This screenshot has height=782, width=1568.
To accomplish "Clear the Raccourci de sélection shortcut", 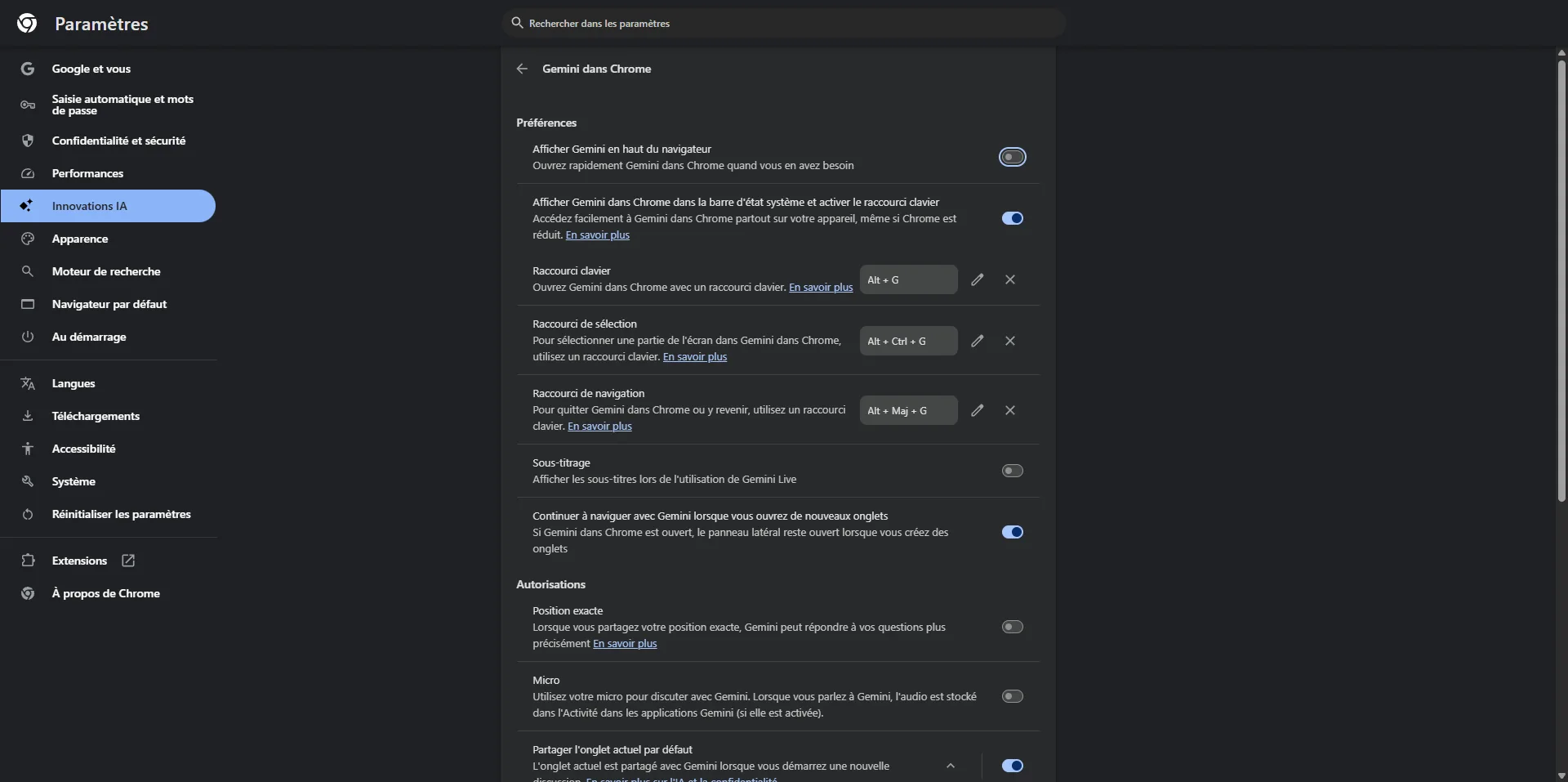I will coord(1010,341).
